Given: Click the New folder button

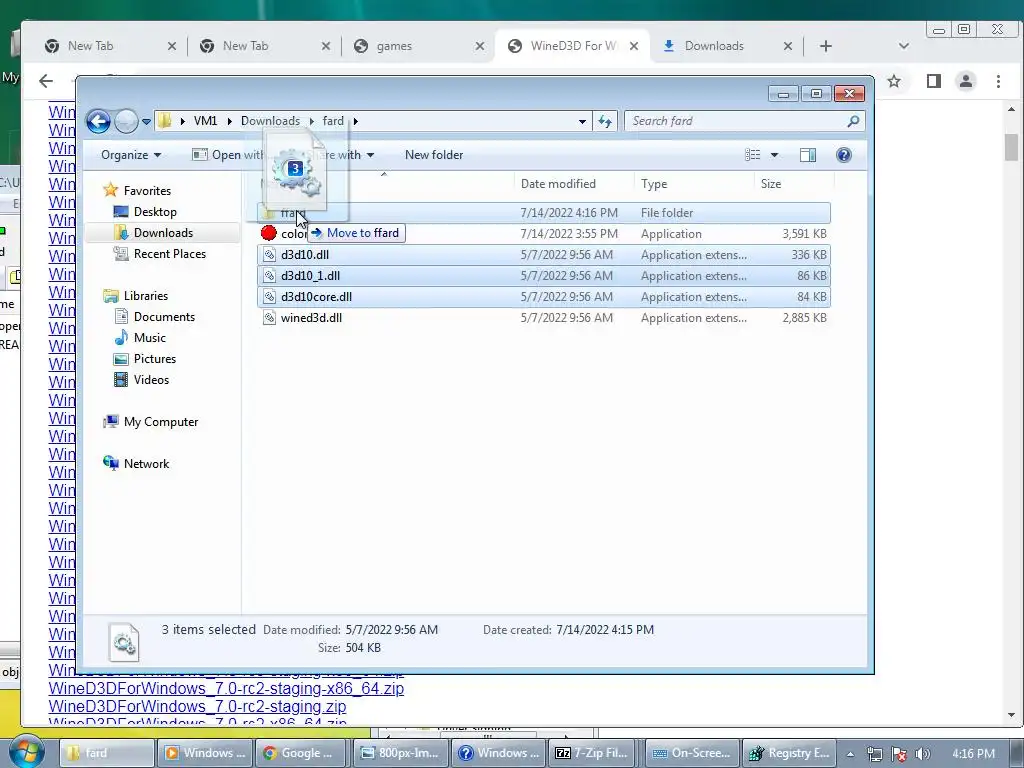Looking at the screenshot, I should coord(434,155).
